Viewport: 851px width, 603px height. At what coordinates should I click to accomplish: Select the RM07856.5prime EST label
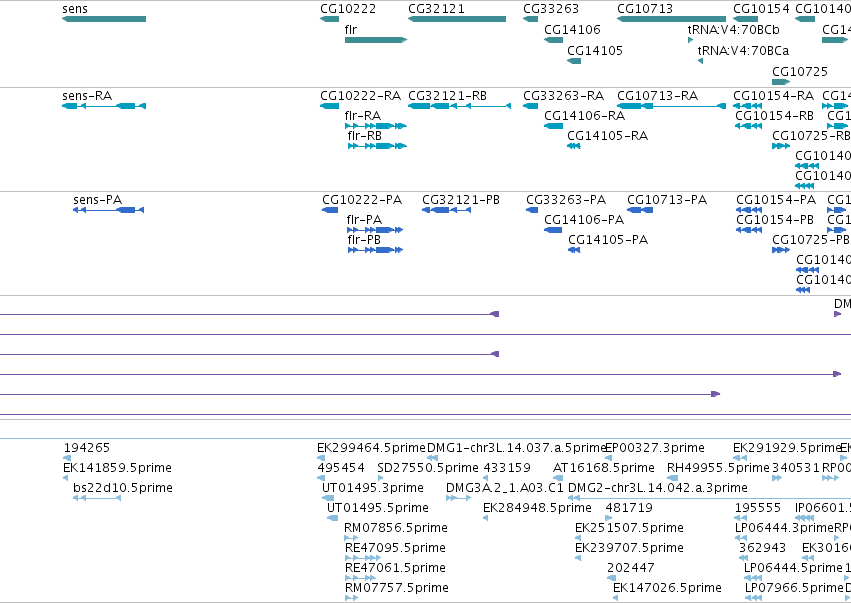click(396, 528)
